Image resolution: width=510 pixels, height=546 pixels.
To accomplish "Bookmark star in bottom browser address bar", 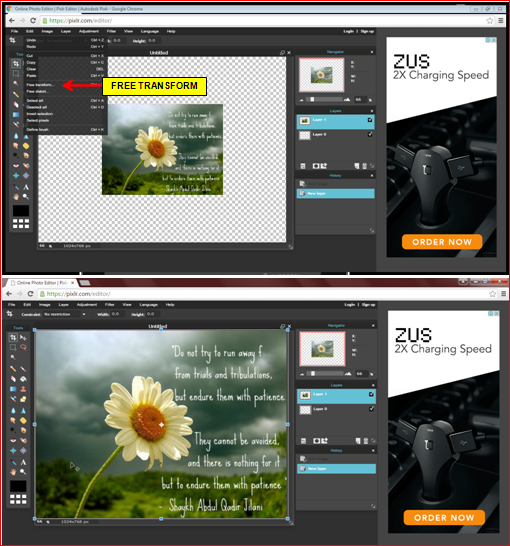I will (x=493, y=294).
